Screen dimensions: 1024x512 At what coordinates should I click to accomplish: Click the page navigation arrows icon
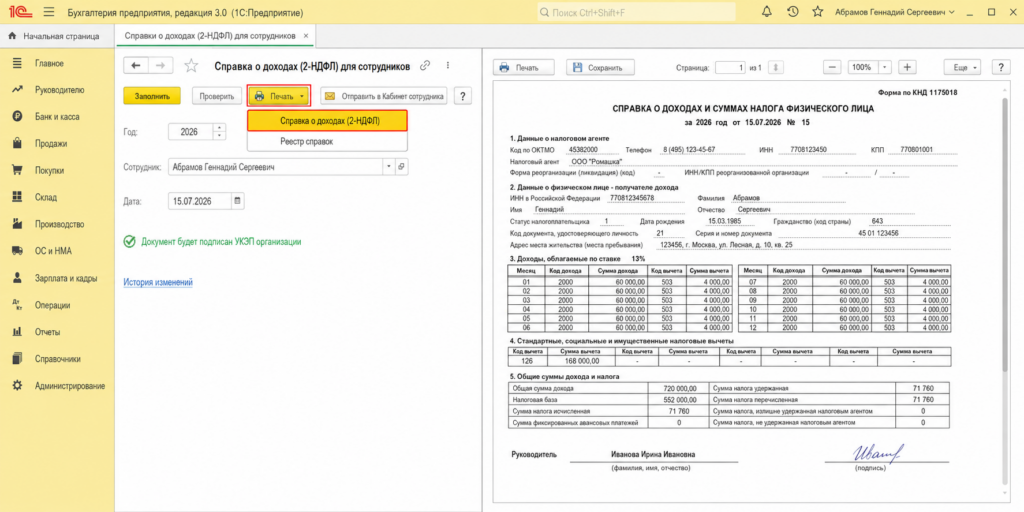point(776,67)
